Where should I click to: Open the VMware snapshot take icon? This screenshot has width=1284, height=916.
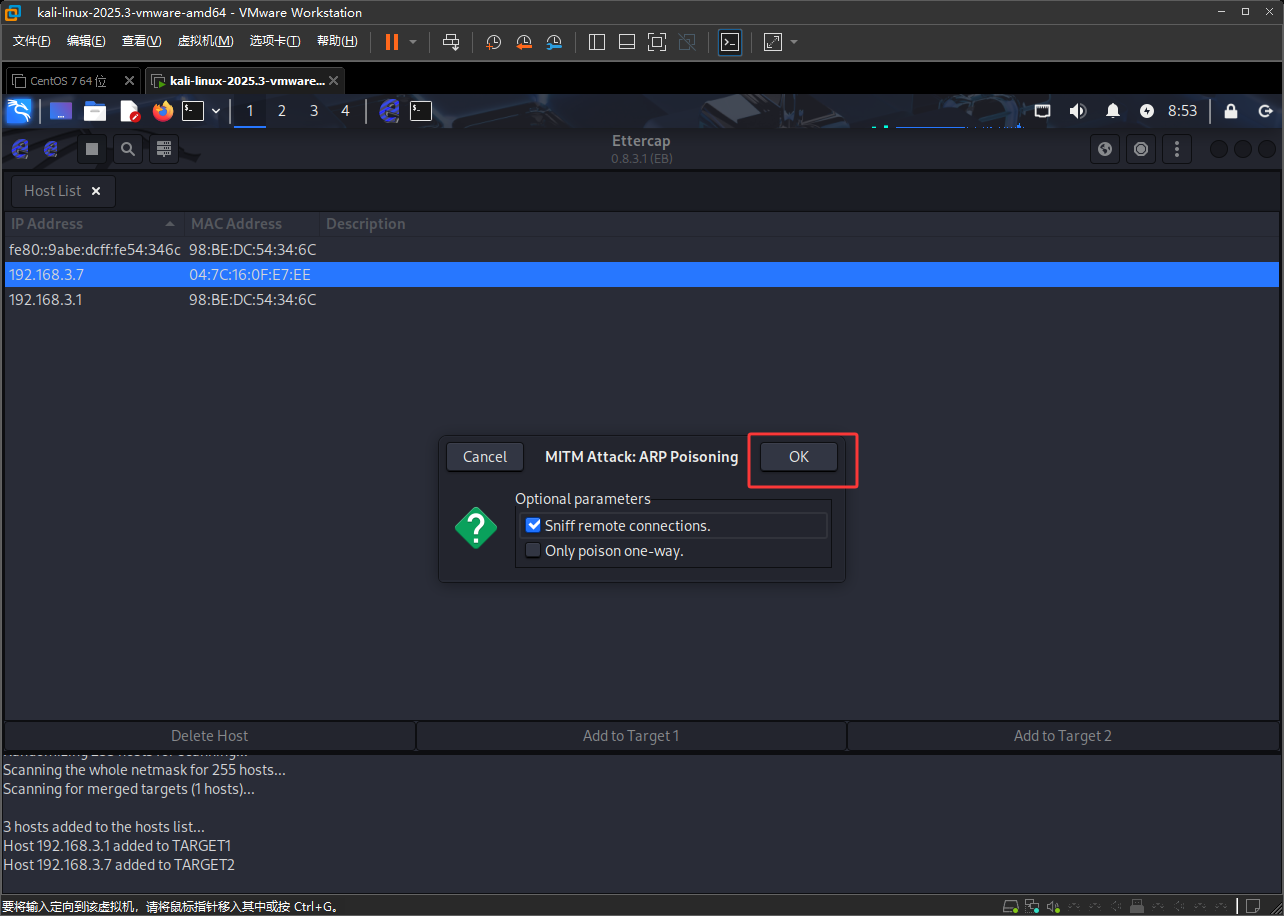point(494,42)
